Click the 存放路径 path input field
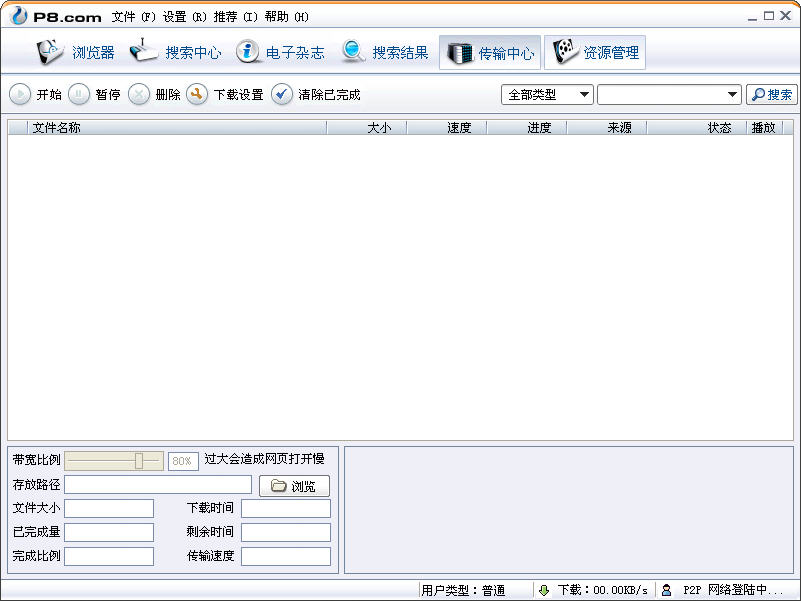The height and width of the screenshot is (601, 801). point(158,484)
